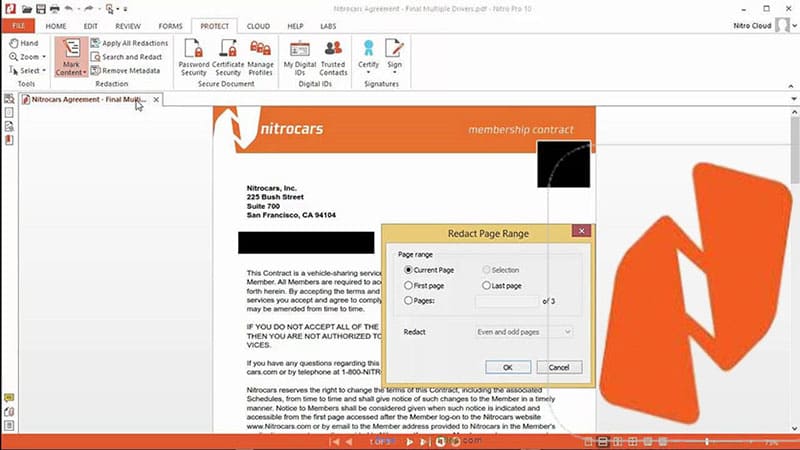
Task: Click the Pages range input field
Action: pyautogui.click(x=507, y=301)
